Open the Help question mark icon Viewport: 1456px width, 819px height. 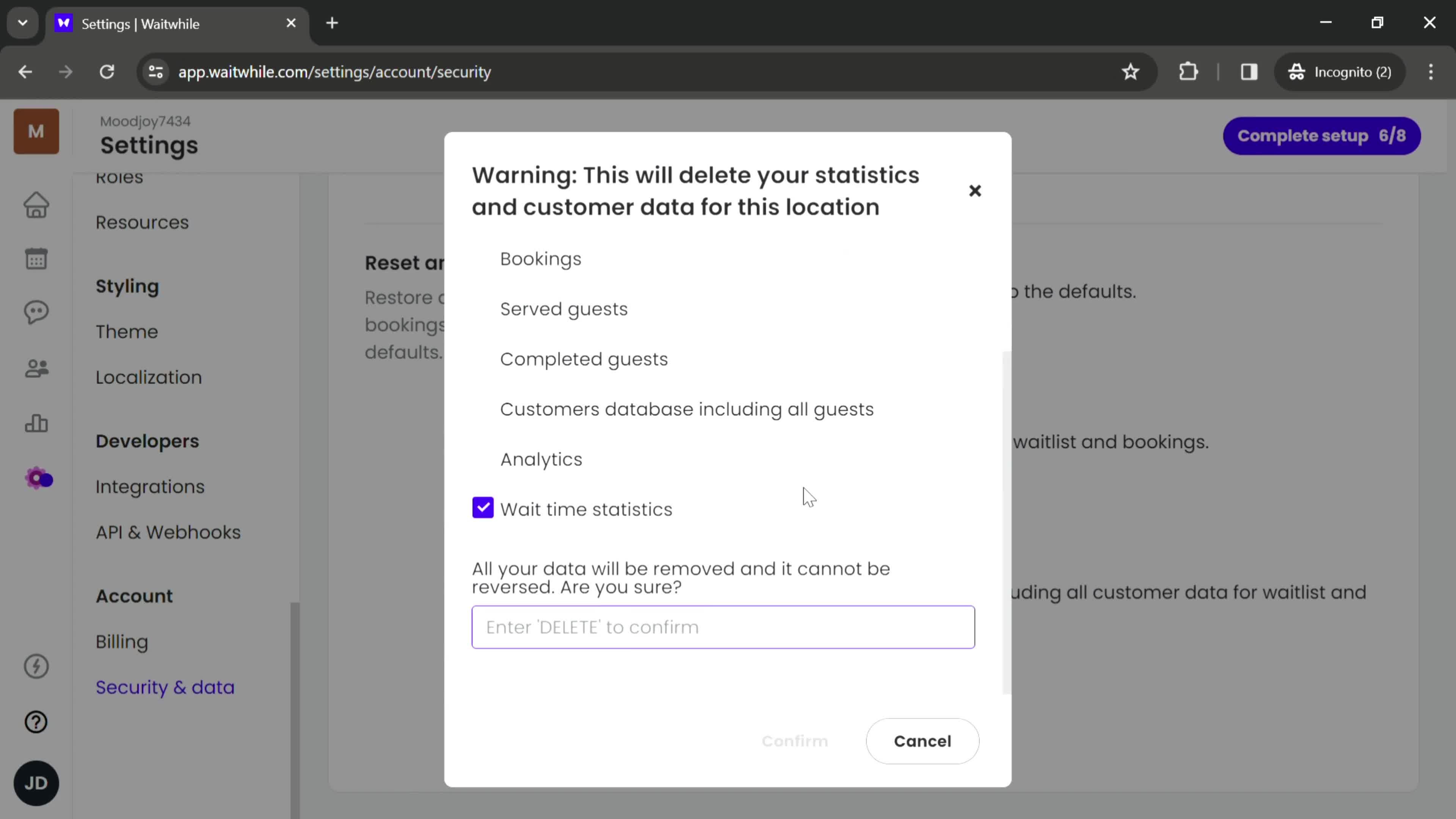click(36, 722)
